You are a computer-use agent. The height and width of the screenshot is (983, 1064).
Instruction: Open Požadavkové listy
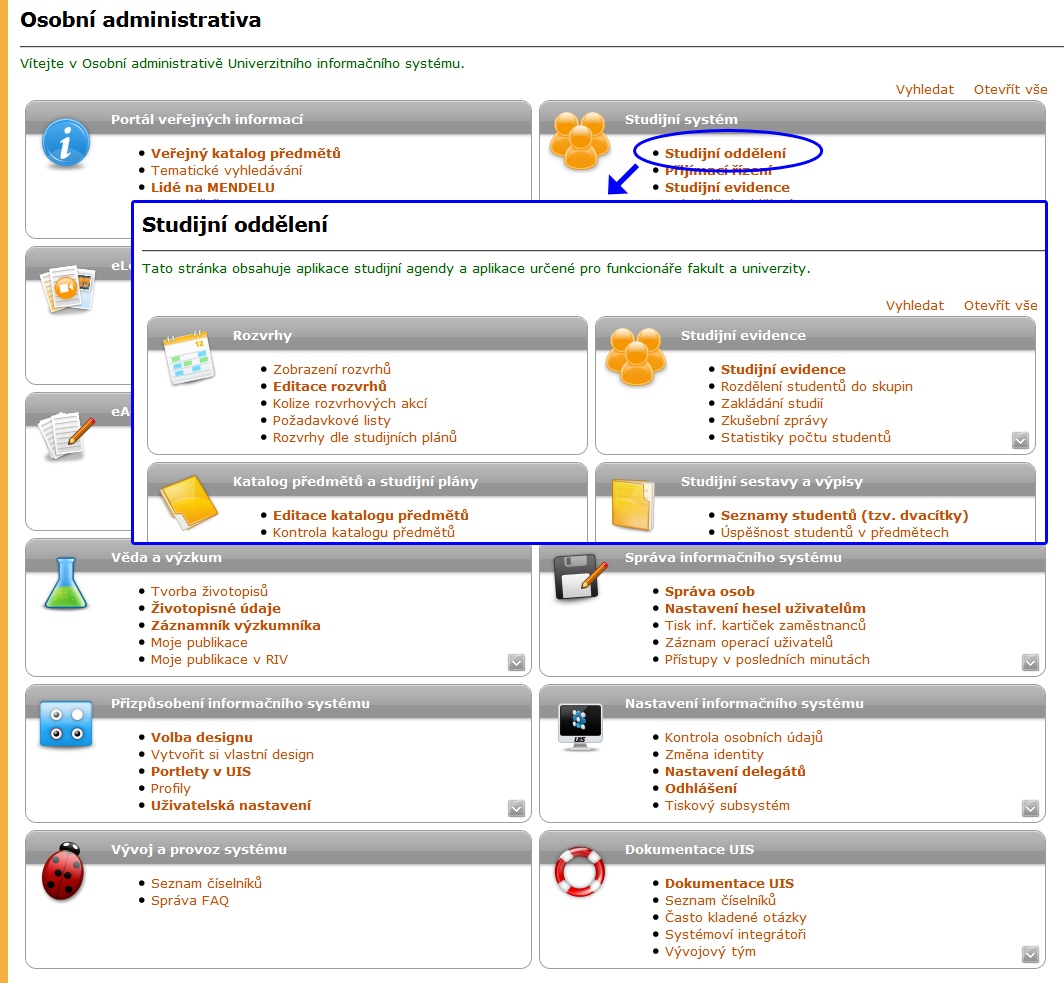click(332, 421)
